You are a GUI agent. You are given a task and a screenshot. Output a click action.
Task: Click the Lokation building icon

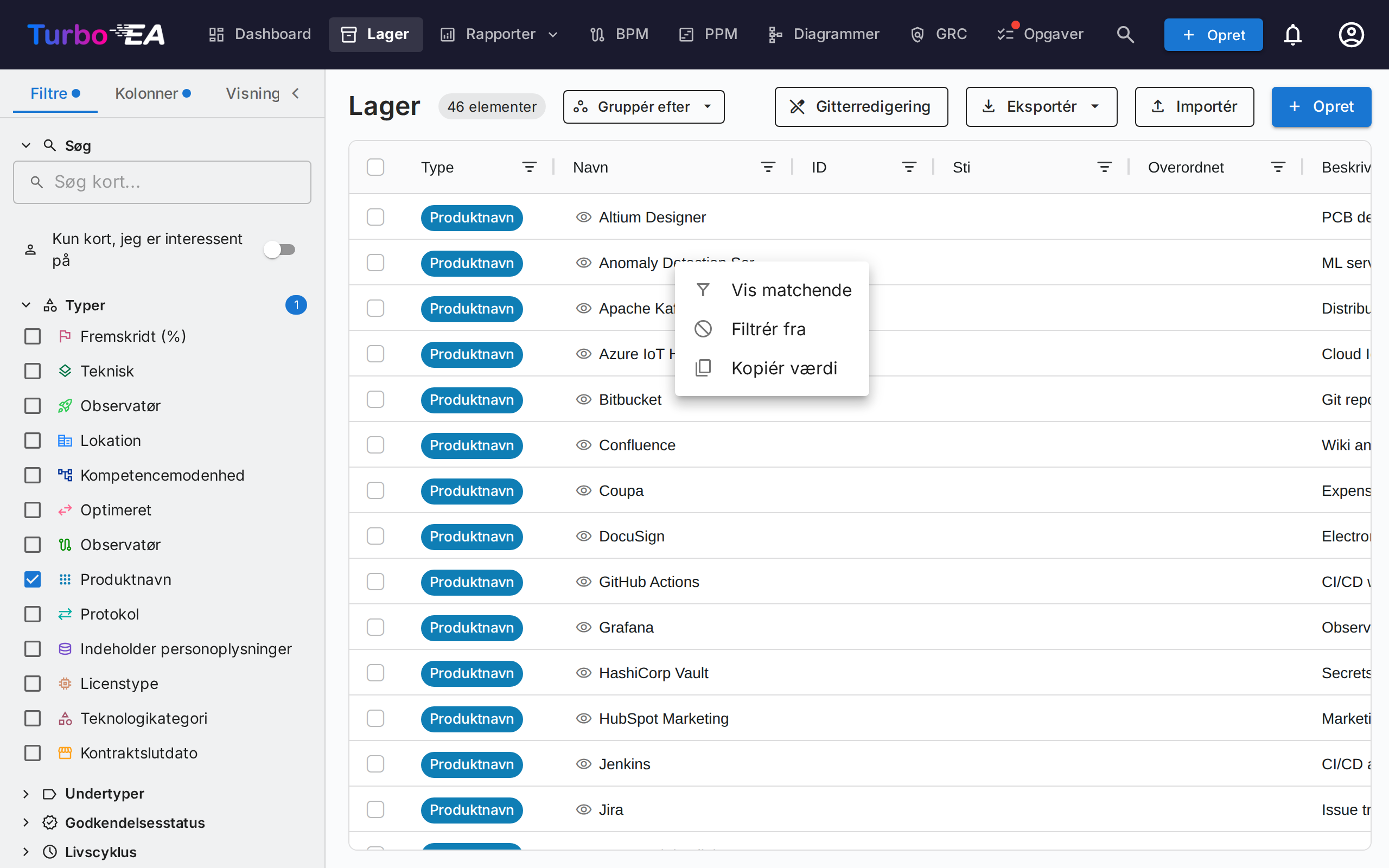tap(65, 441)
